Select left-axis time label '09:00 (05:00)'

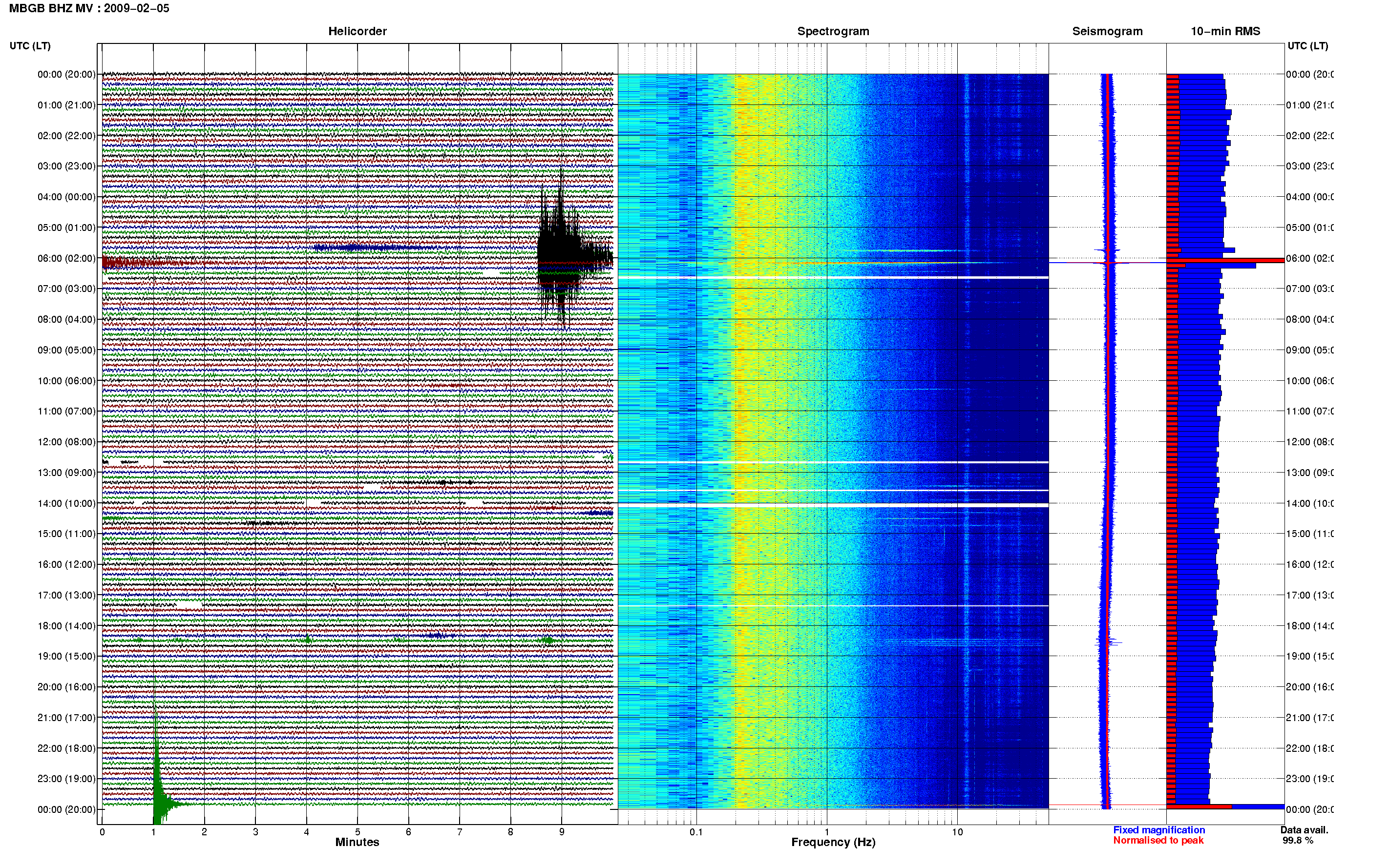(66, 350)
